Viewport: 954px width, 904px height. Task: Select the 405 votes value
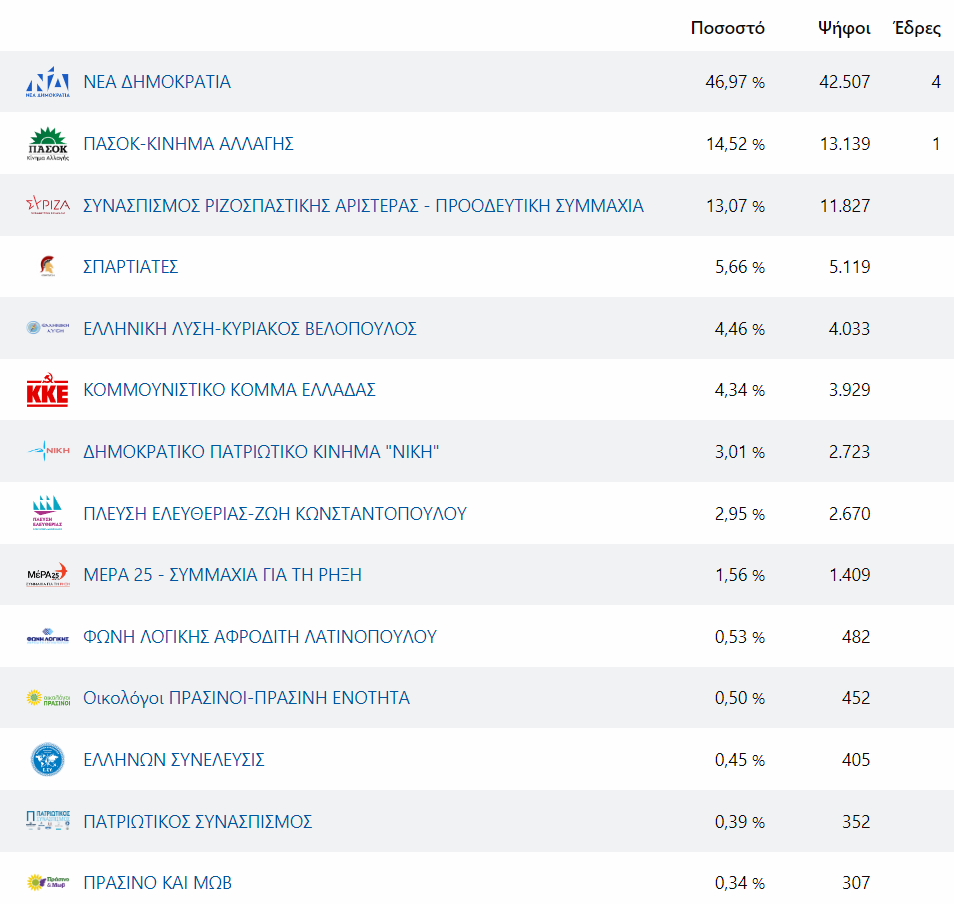click(856, 759)
